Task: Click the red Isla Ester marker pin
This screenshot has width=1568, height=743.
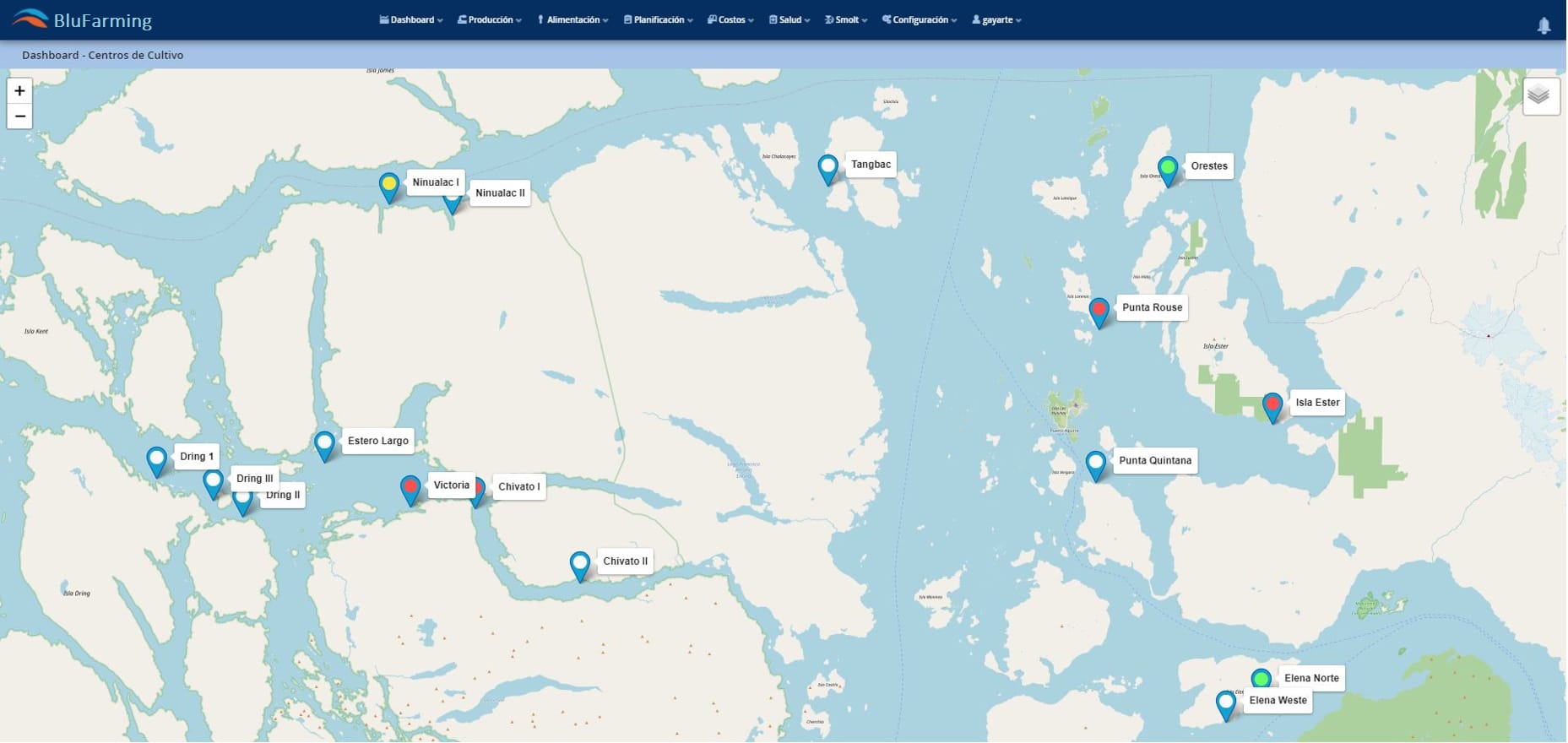Action: point(1272,405)
